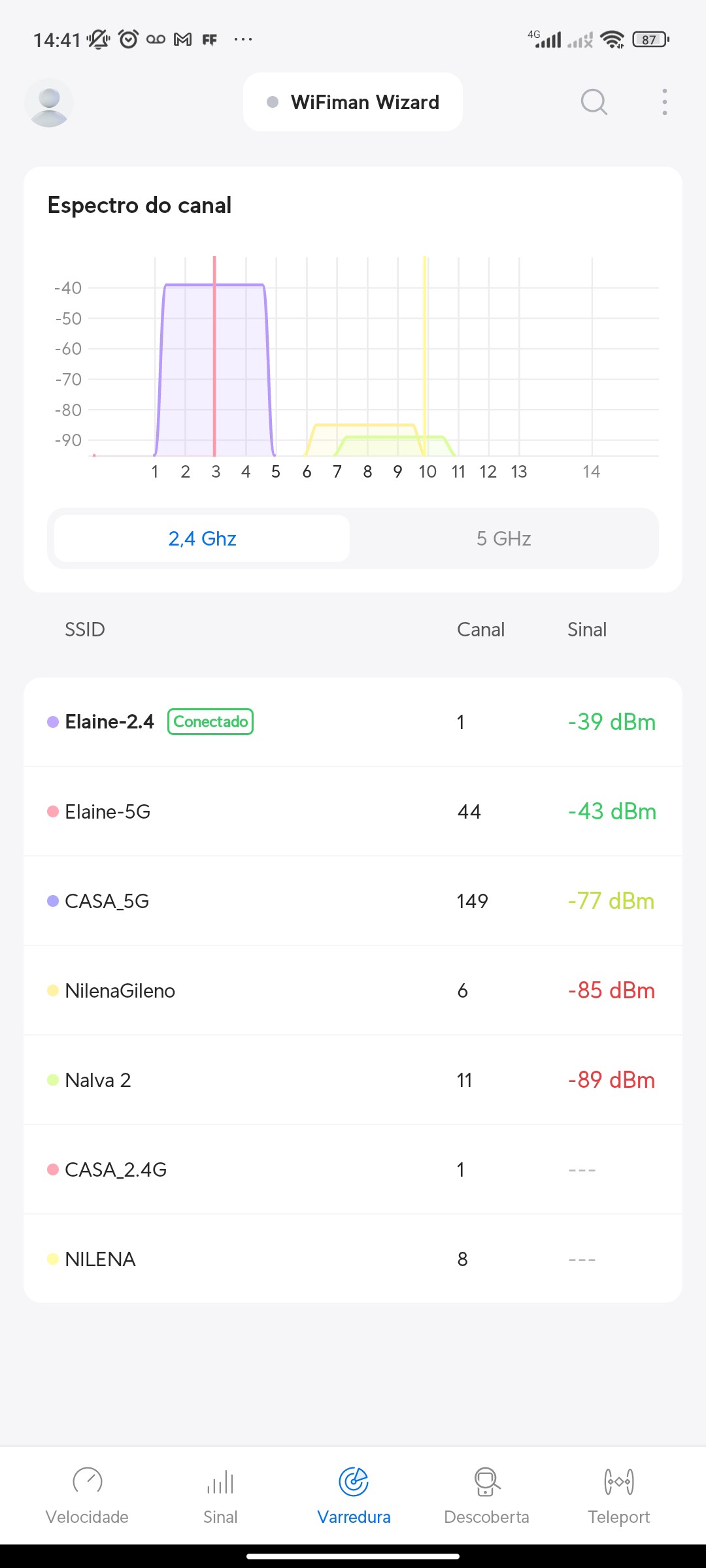This screenshot has width=706, height=1568.
Task: Tap the search magnifier icon
Action: point(594,103)
